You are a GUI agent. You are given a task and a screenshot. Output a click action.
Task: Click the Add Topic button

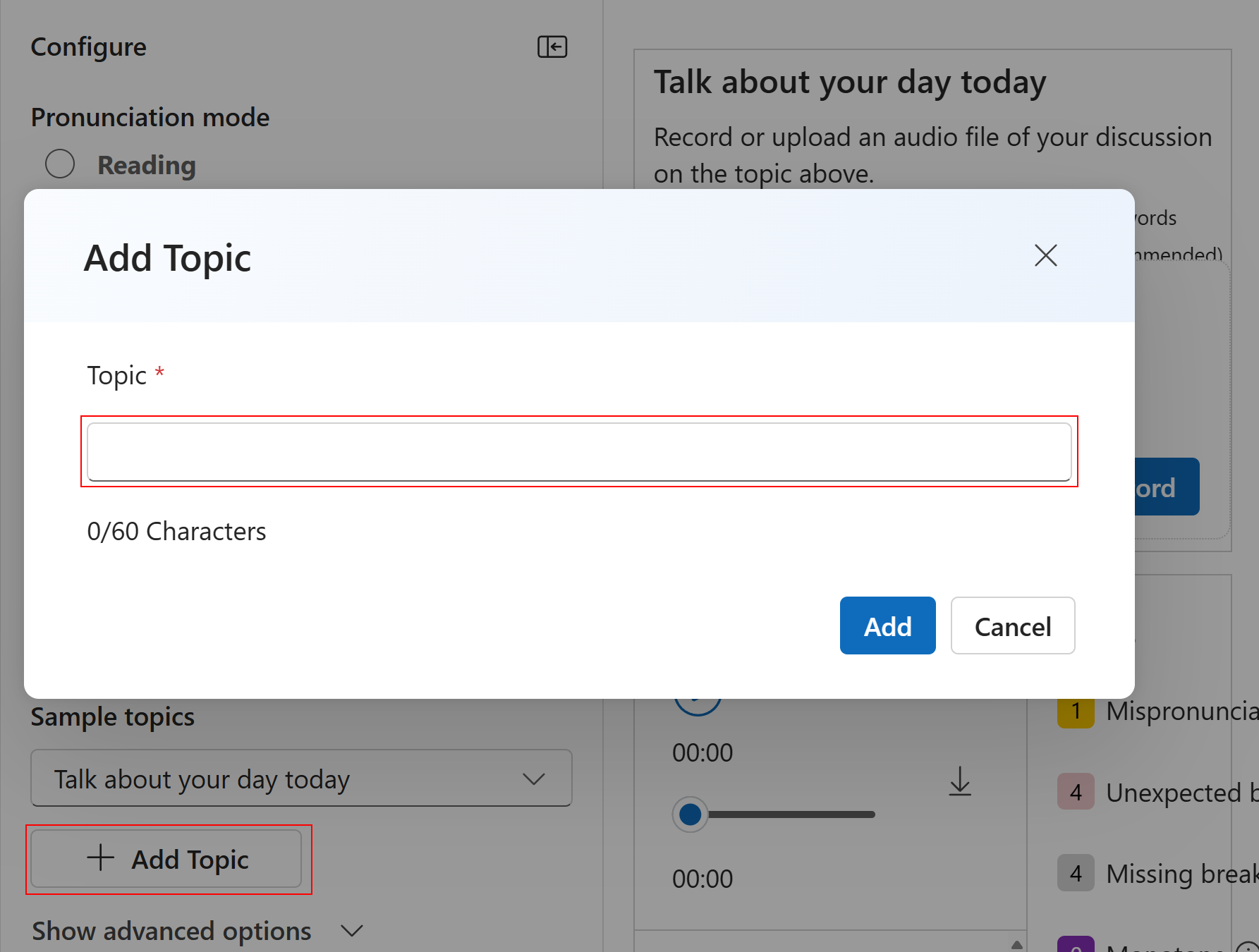point(169,859)
